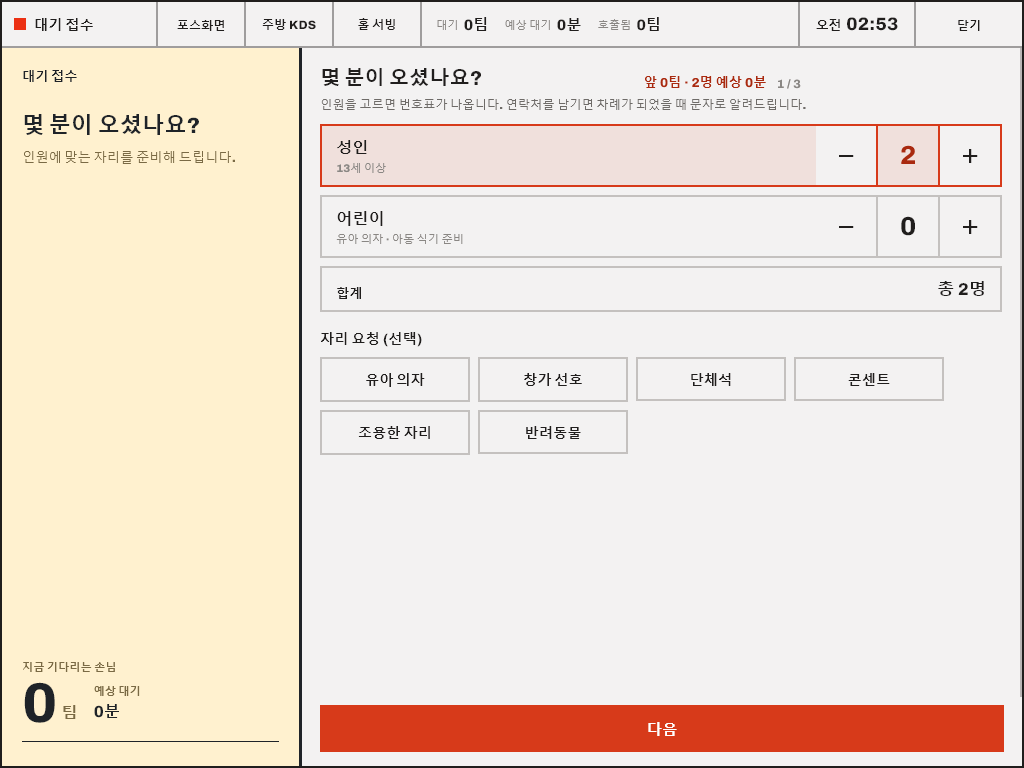Click the 어린이 row label

point(360,218)
